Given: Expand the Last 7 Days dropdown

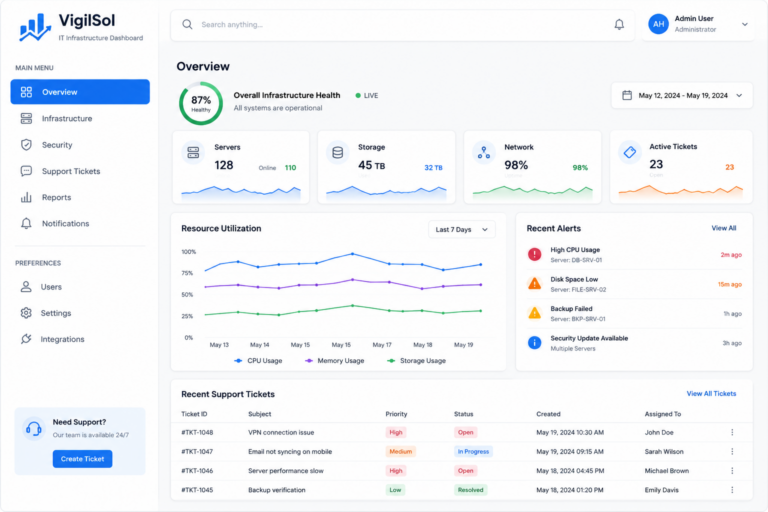Looking at the screenshot, I should pyautogui.click(x=461, y=229).
